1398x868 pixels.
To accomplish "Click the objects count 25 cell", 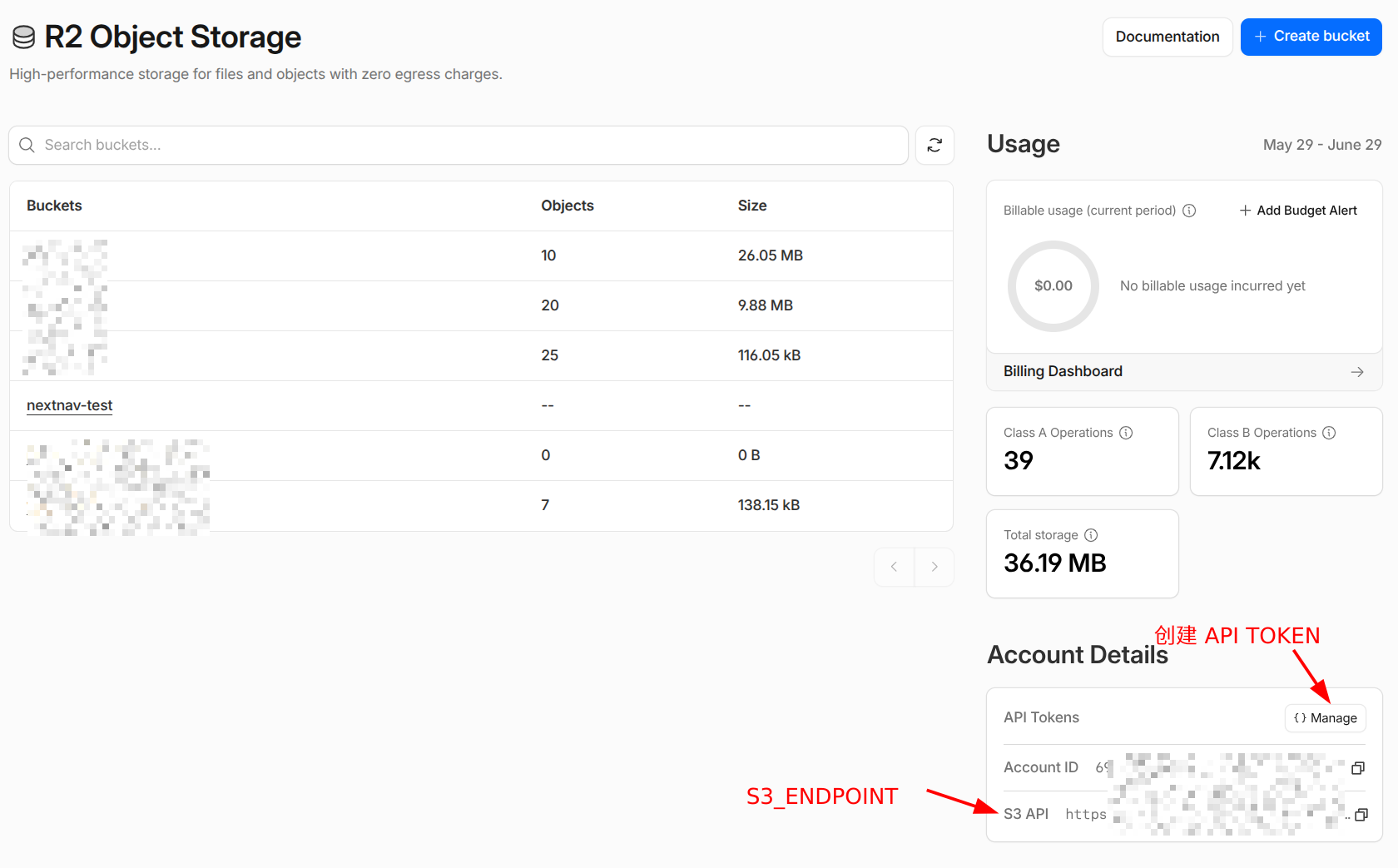I will pyautogui.click(x=550, y=355).
